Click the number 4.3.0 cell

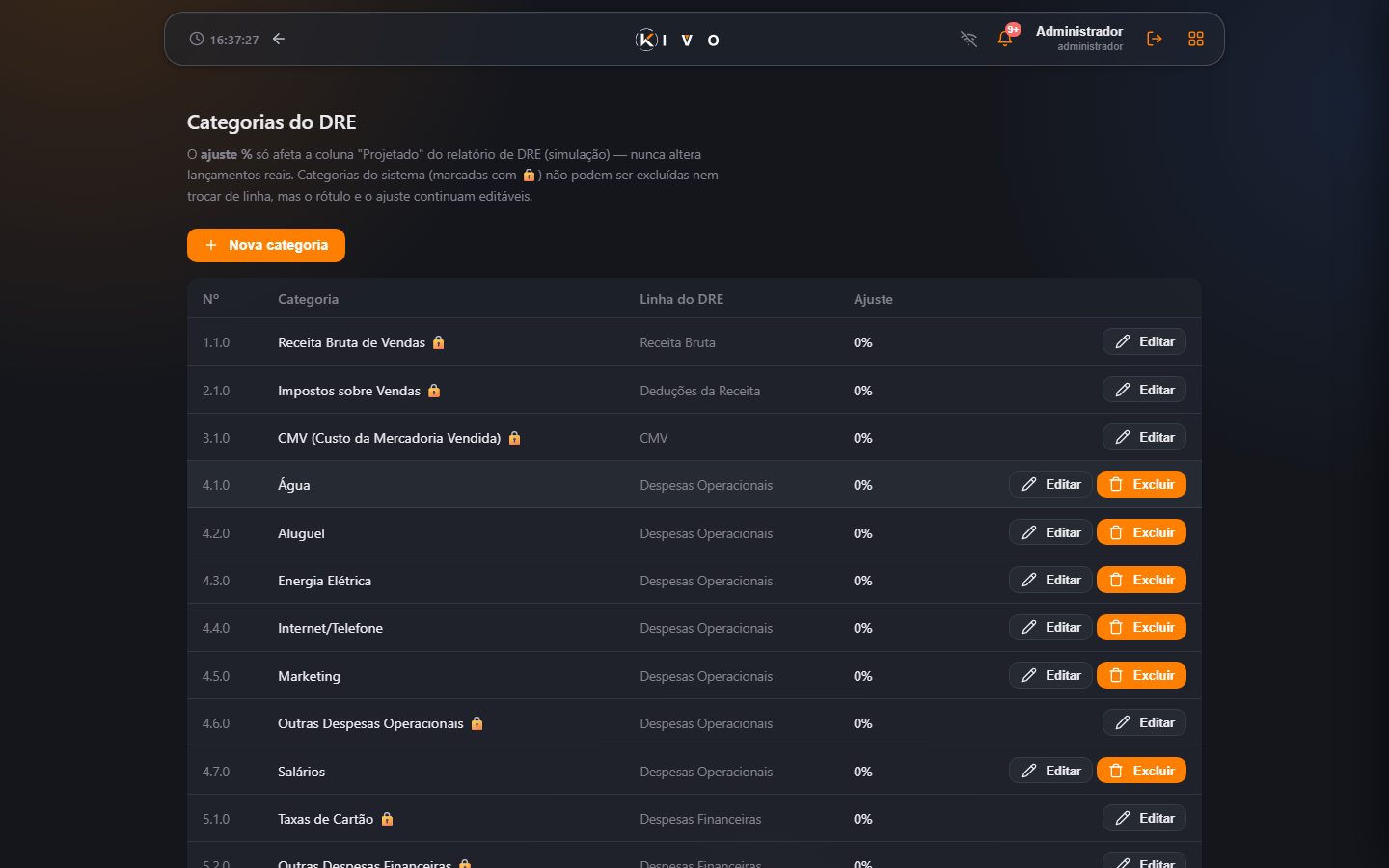pyautogui.click(x=216, y=581)
